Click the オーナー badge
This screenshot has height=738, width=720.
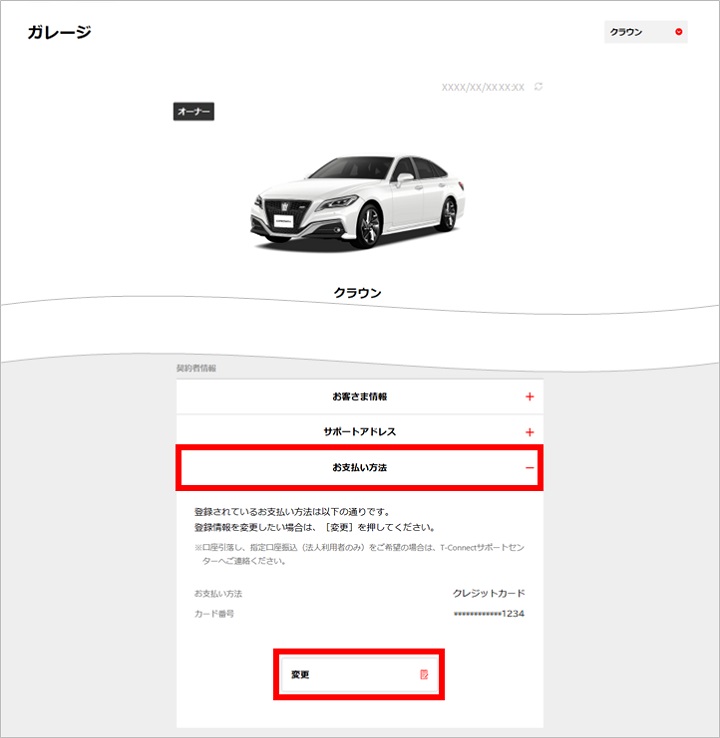tap(193, 112)
